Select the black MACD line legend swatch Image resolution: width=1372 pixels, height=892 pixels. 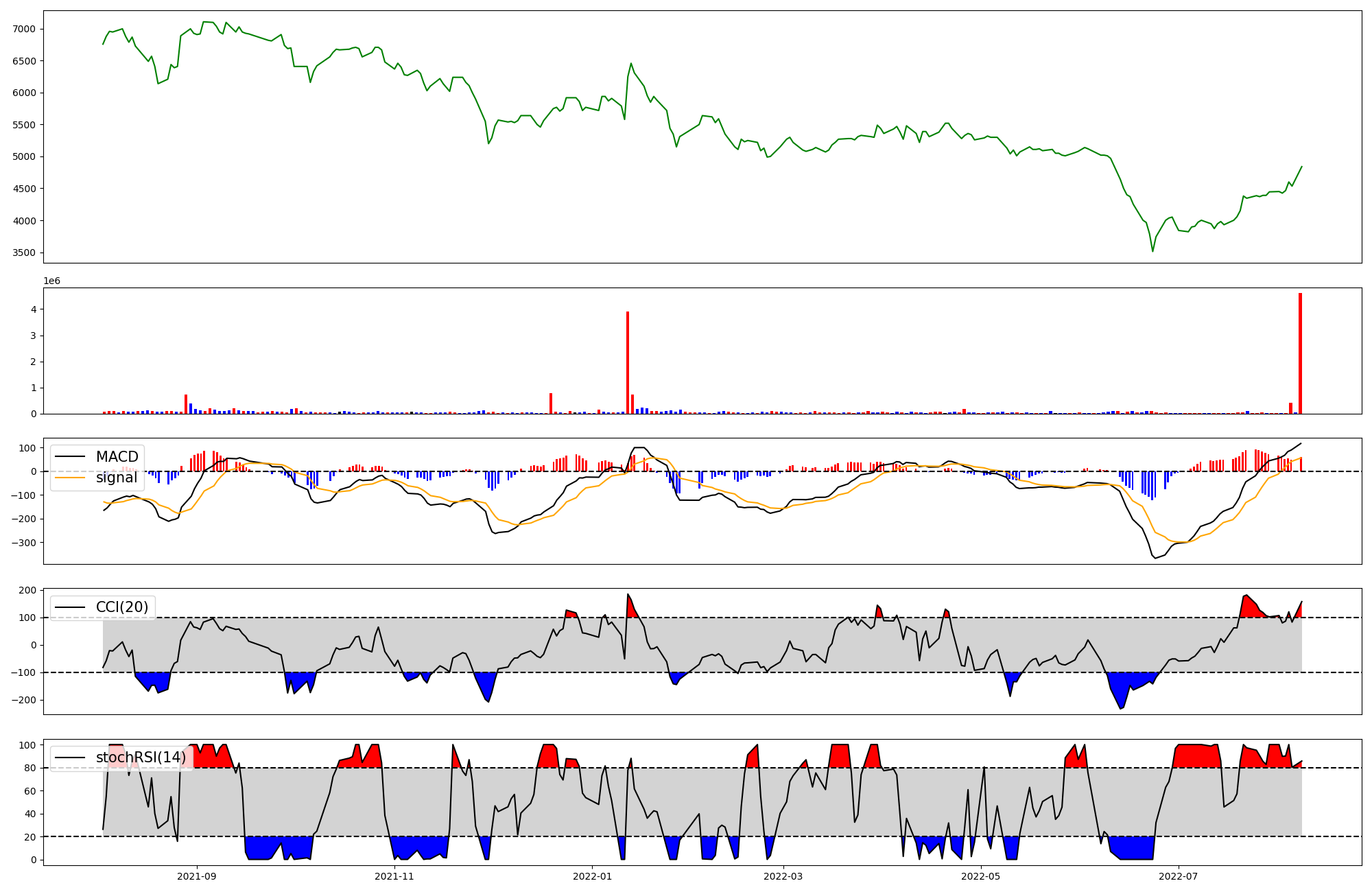tap(70, 457)
